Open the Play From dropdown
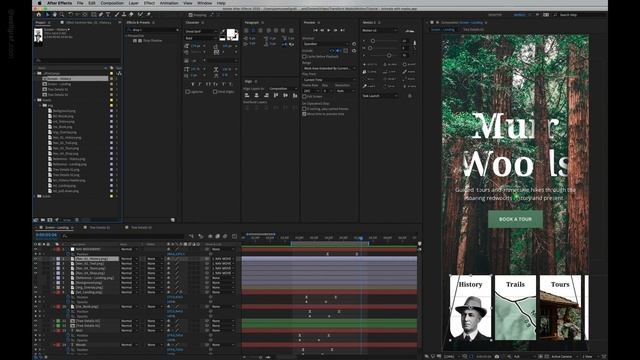Screen dimensions: 640x360 (329, 80)
